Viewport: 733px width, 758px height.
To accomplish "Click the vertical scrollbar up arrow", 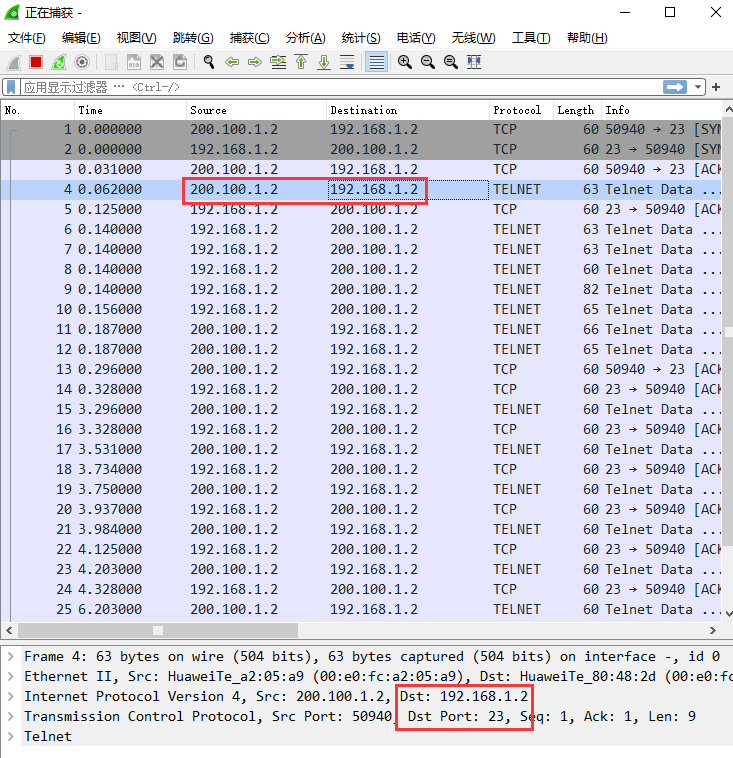I will click(x=728, y=110).
